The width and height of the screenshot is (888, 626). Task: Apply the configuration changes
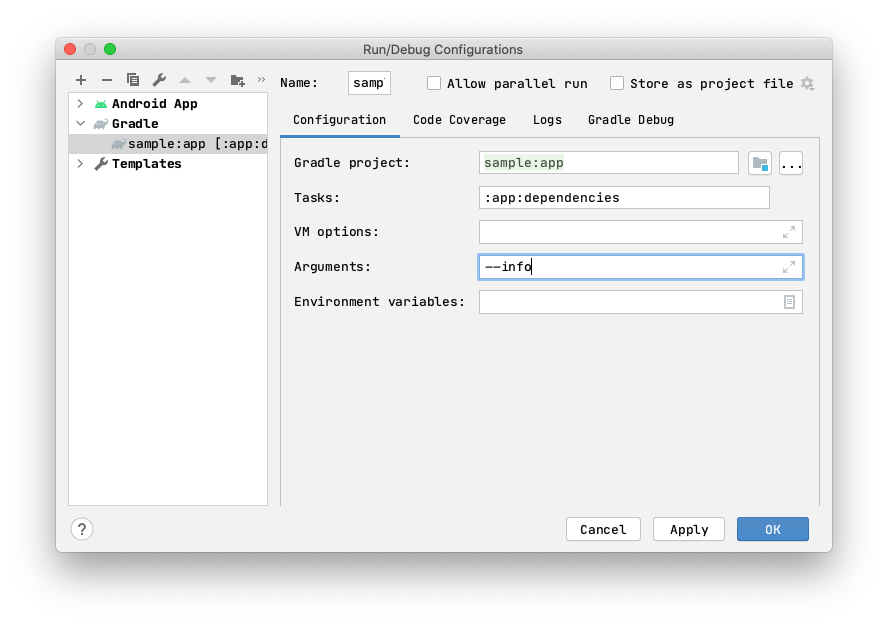(x=688, y=529)
